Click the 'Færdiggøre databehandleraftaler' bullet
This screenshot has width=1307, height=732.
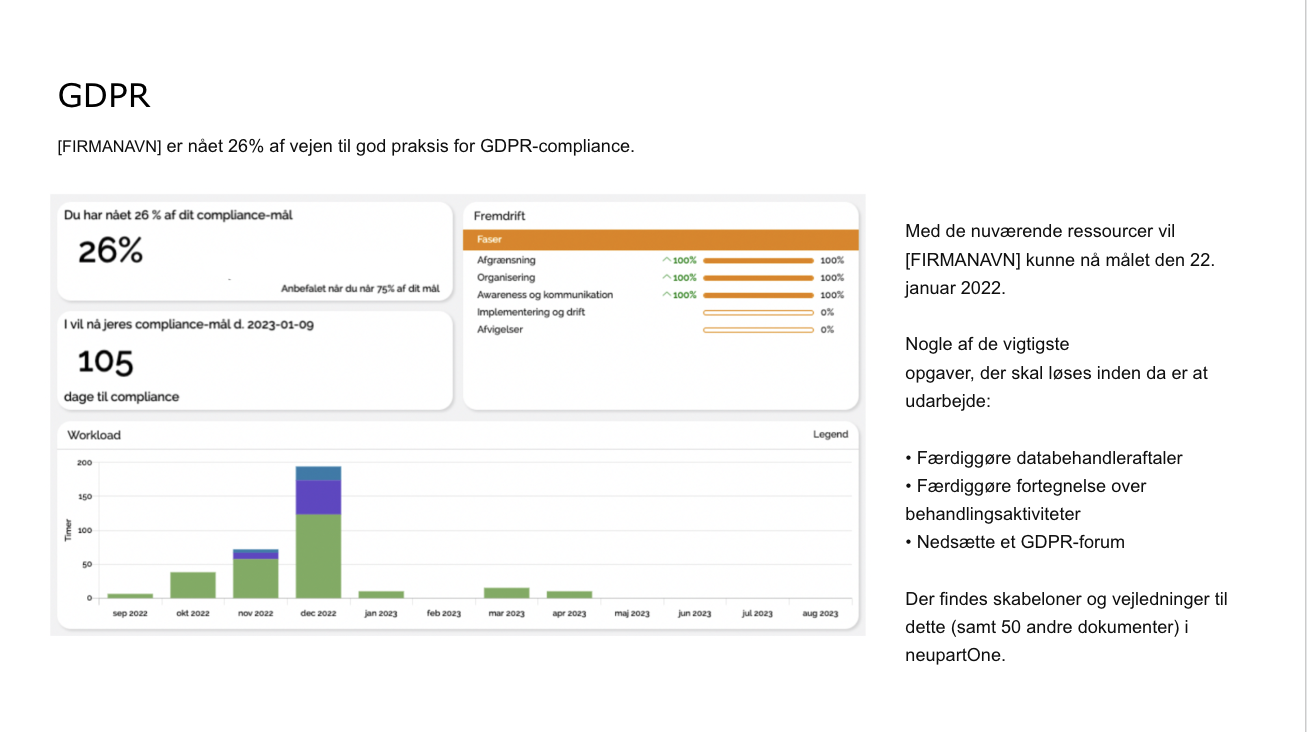[1044, 458]
